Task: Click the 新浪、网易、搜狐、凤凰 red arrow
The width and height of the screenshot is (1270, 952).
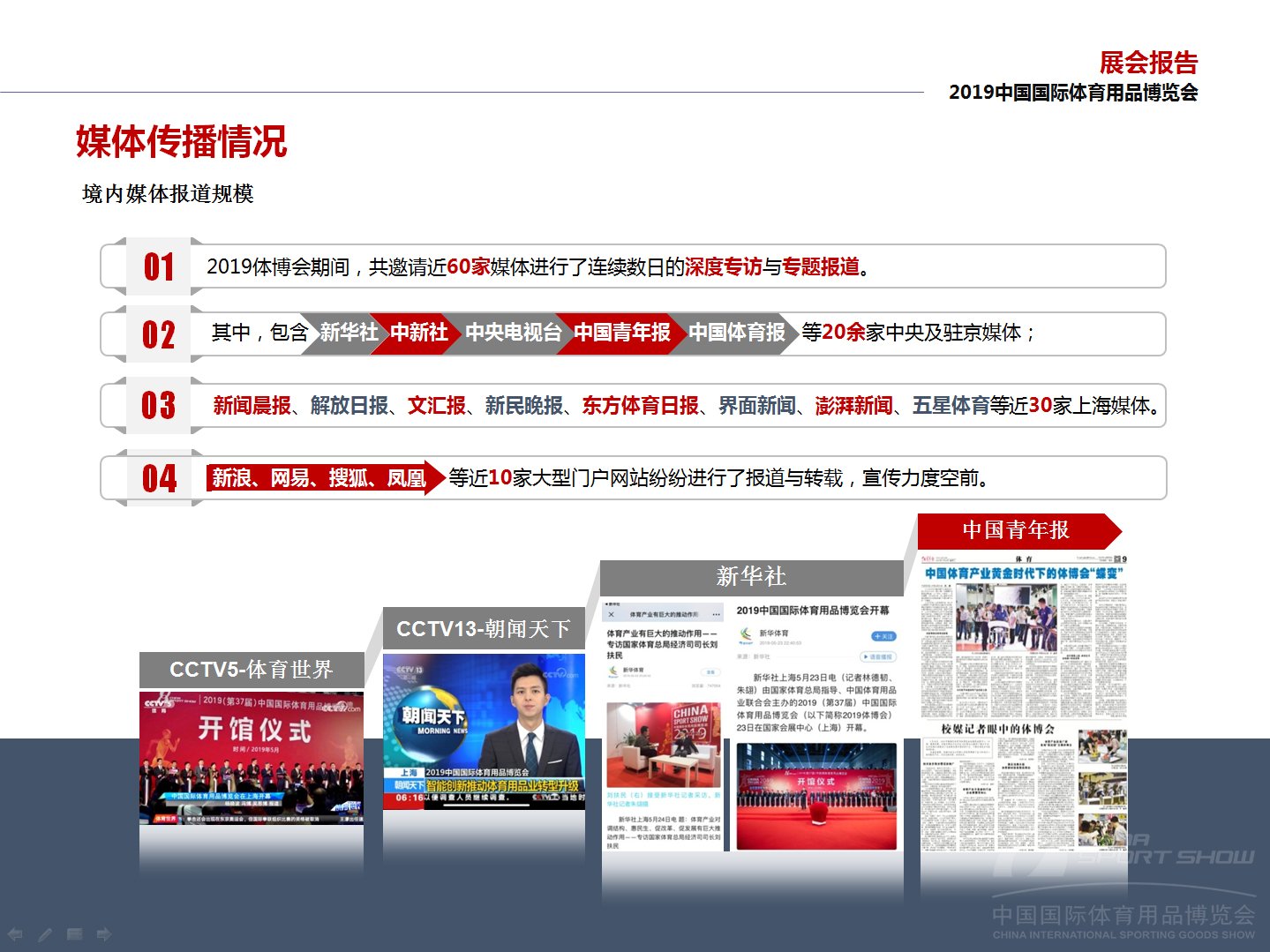Action: click(325, 478)
